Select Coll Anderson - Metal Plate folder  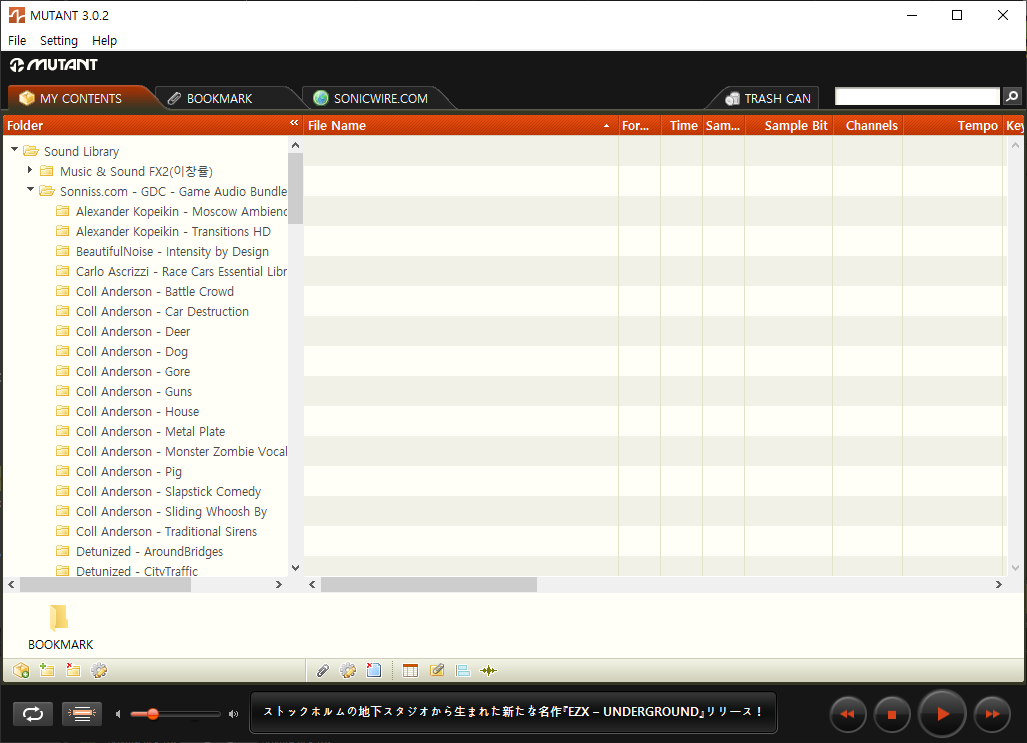point(150,432)
